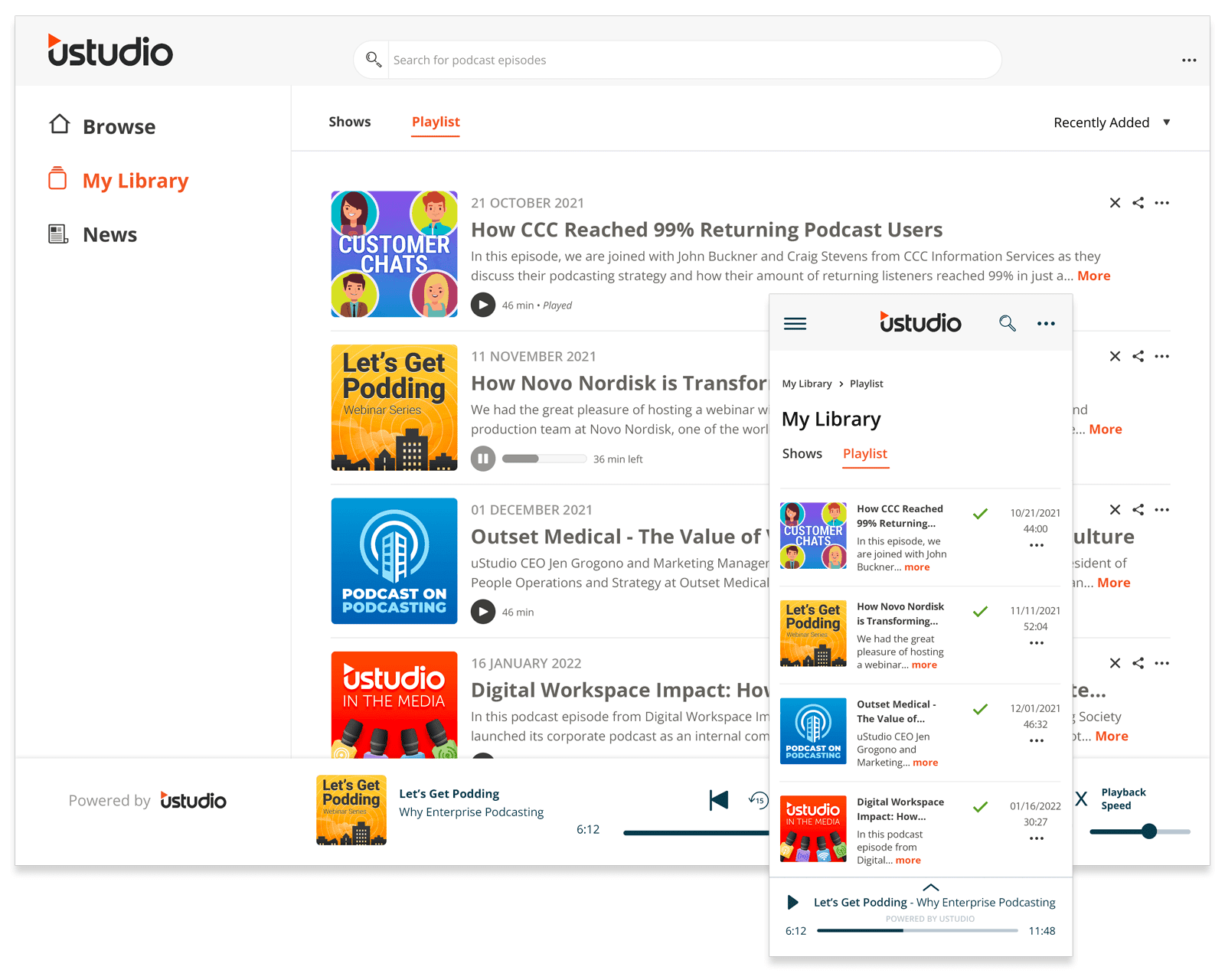Open Recently Added sort dropdown

pos(1112,122)
